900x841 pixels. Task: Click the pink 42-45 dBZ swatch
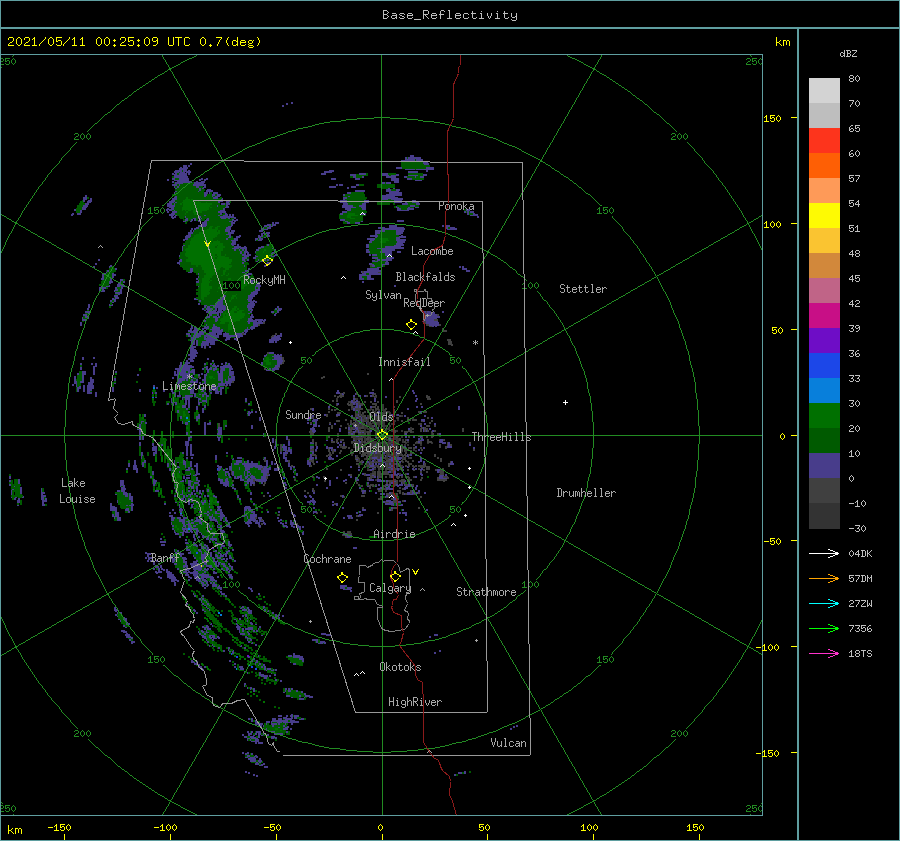click(x=824, y=291)
